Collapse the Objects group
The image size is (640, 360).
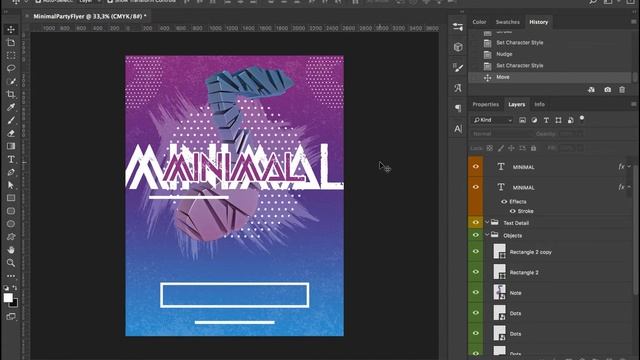pyautogui.click(x=487, y=235)
